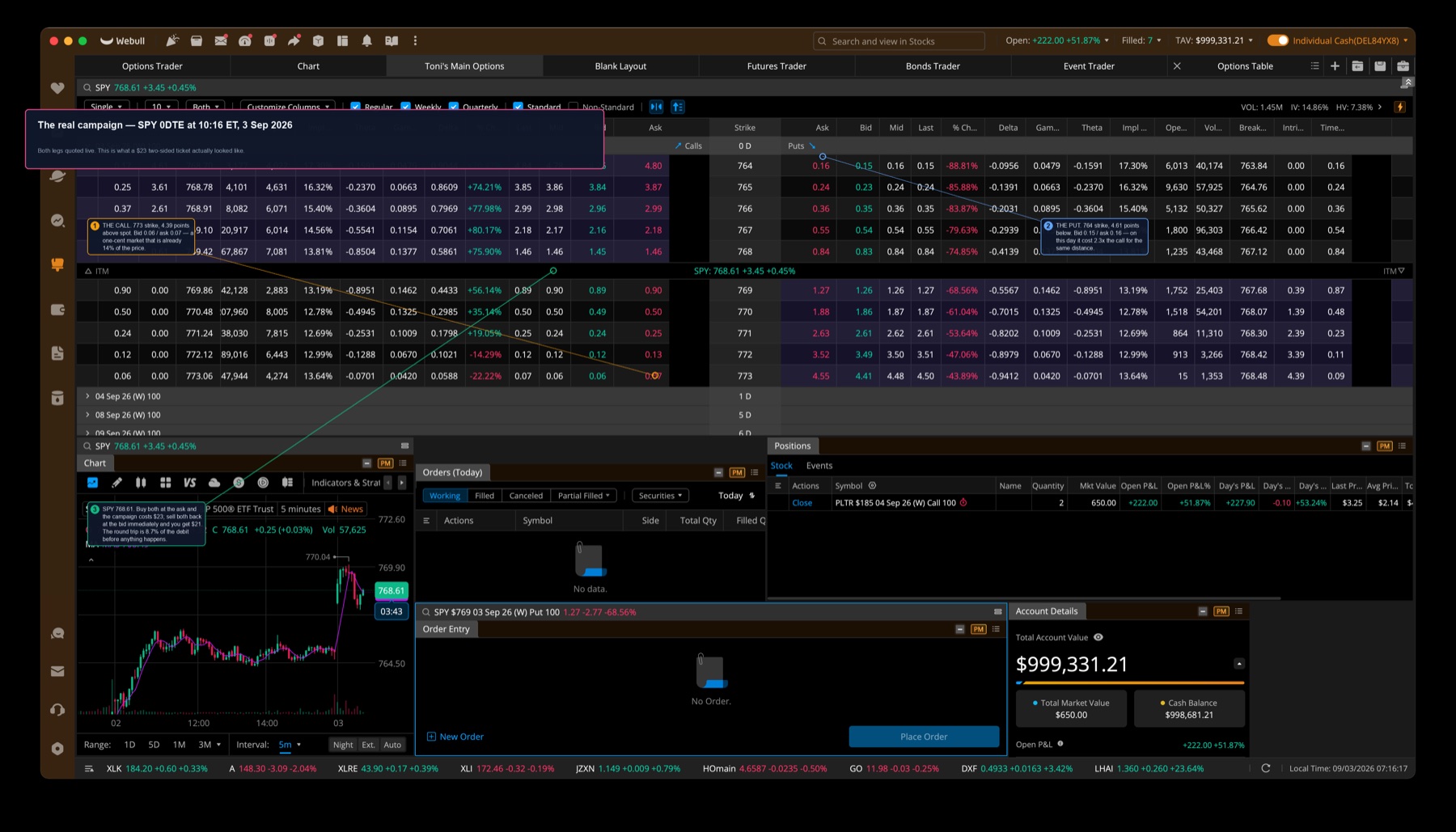Switch to the Options Trader tab
Screen dimensions: 1456x832
pyautogui.click(x=152, y=66)
